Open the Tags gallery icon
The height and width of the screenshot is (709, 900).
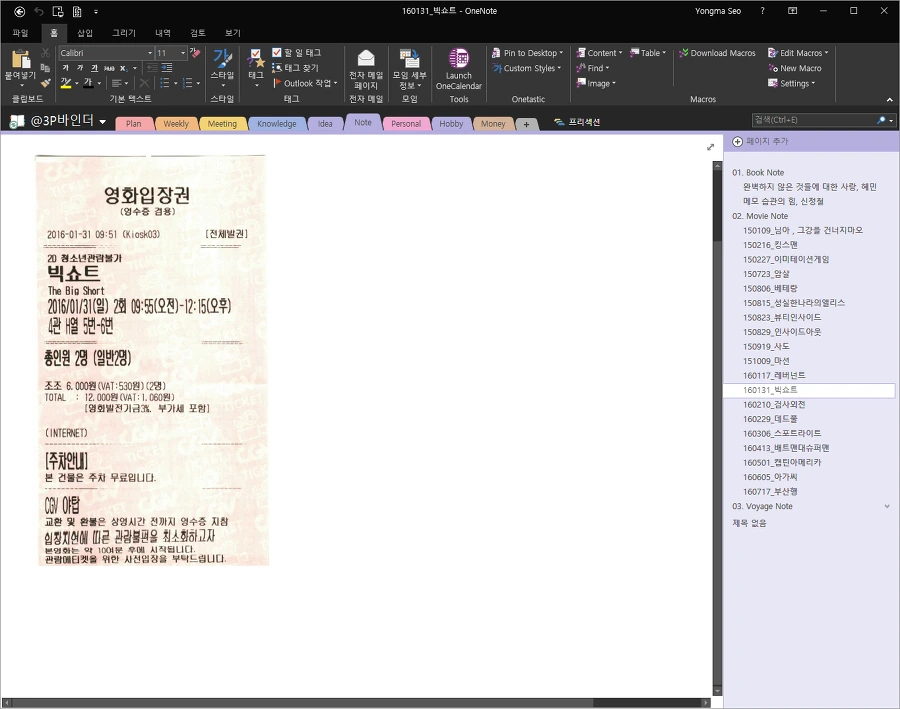(x=255, y=58)
